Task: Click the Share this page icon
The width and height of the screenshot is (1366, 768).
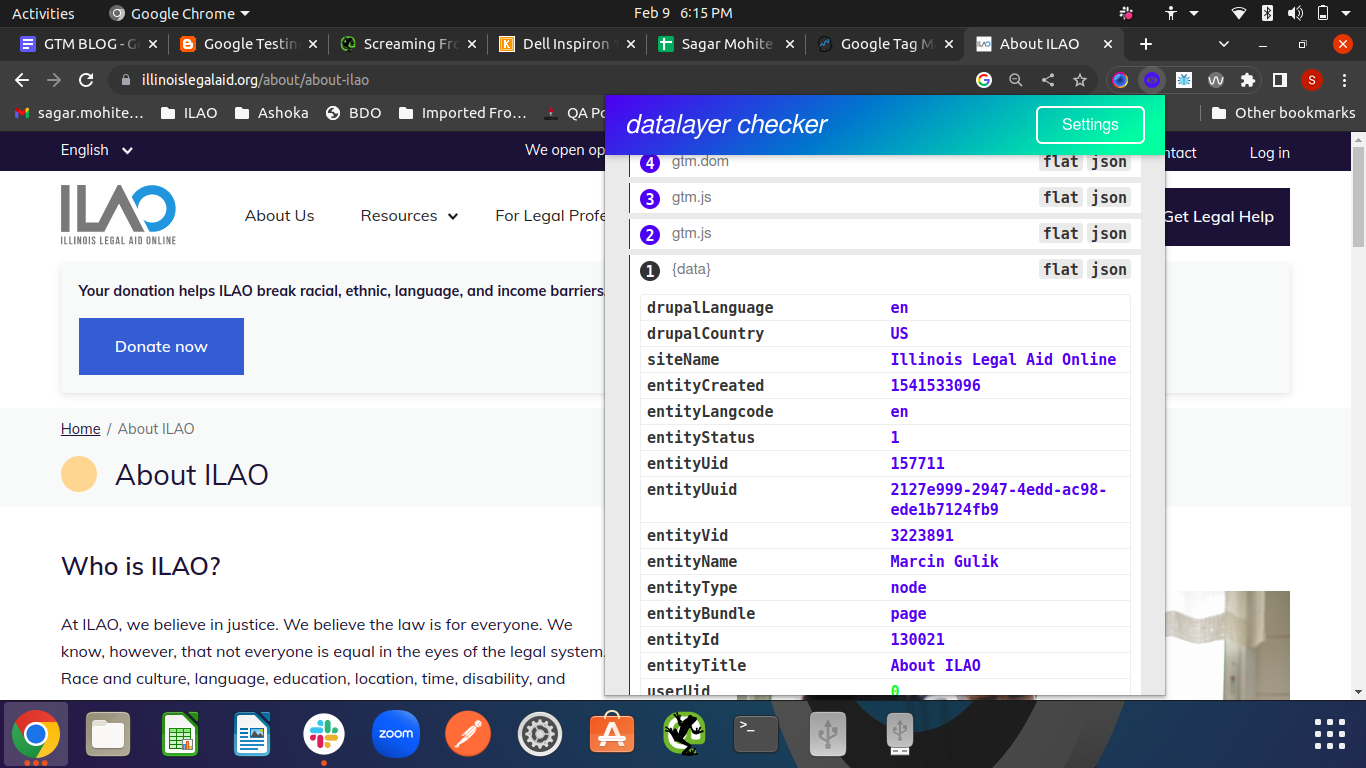Action: click(x=1047, y=80)
